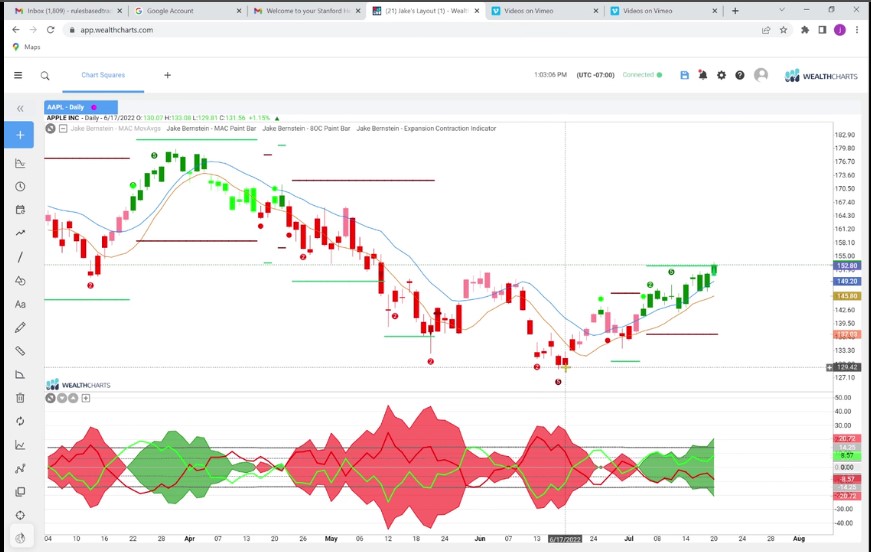Move lower pane up with up arrow
The height and width of the screenshot is (552, 871).
(x=73, y=398)
